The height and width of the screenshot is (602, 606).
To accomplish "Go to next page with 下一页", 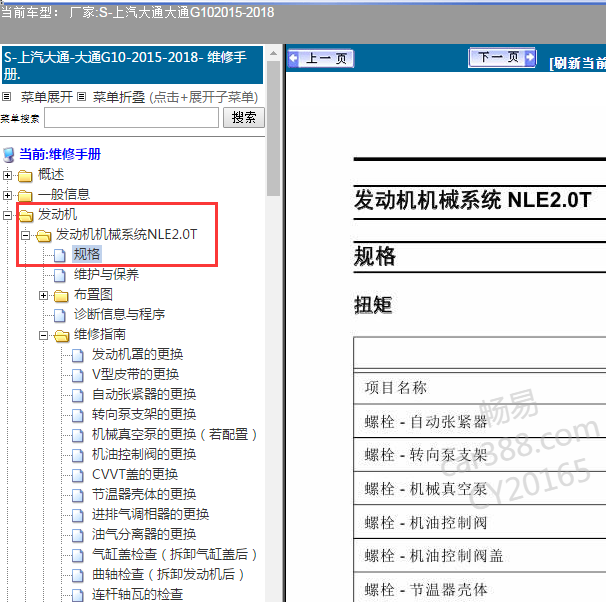I will click(x=502, y=58).
